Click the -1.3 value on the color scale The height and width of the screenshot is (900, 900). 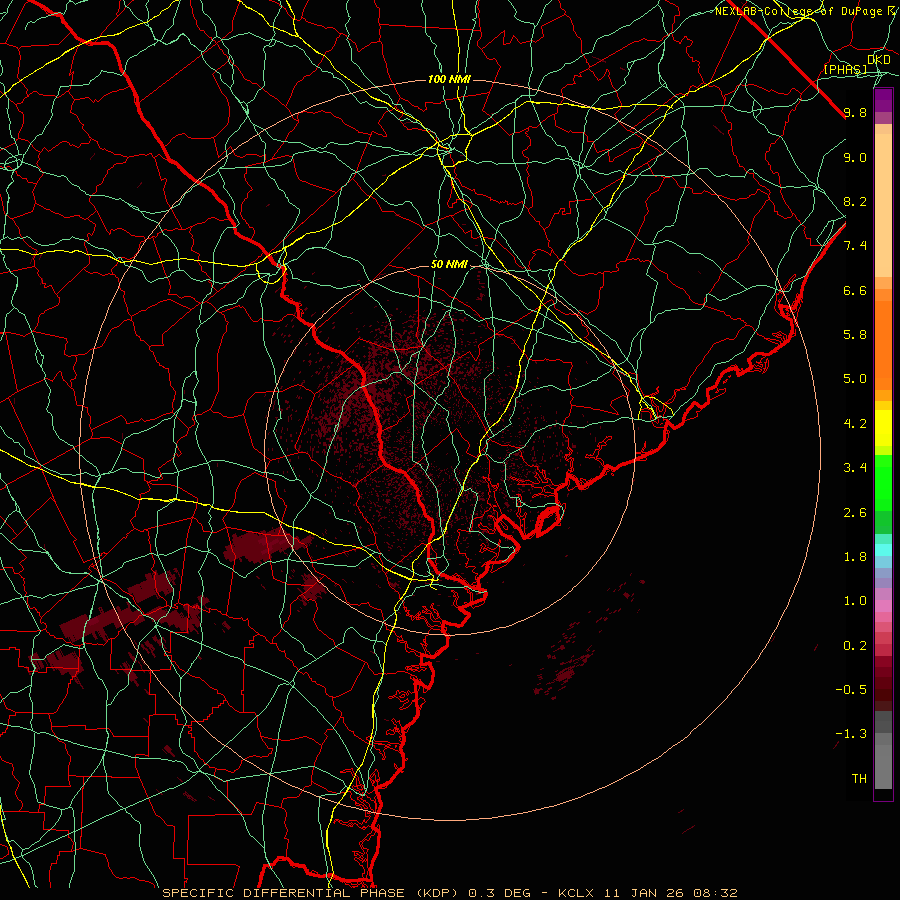[x=851, y=734]
